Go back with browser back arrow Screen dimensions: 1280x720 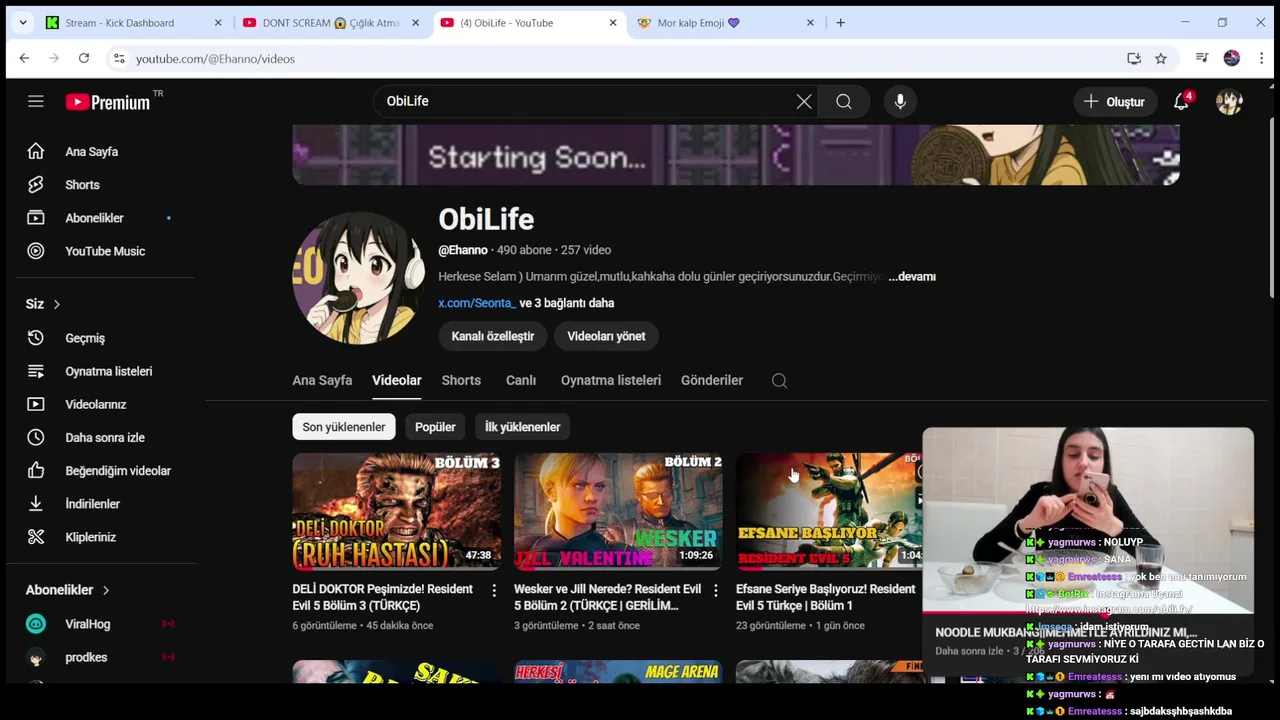pyautogui.click(x=24, y=59)
